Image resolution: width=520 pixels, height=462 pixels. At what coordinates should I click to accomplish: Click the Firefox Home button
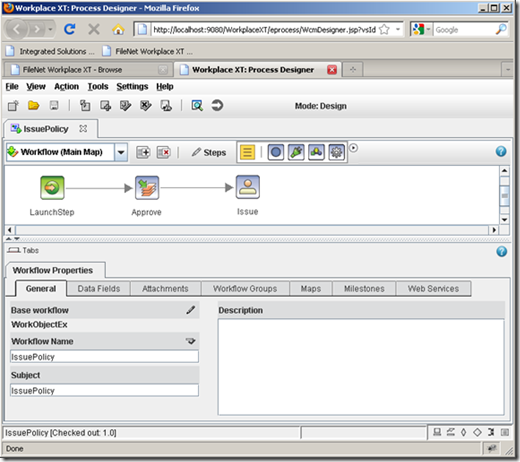(118, 29)
